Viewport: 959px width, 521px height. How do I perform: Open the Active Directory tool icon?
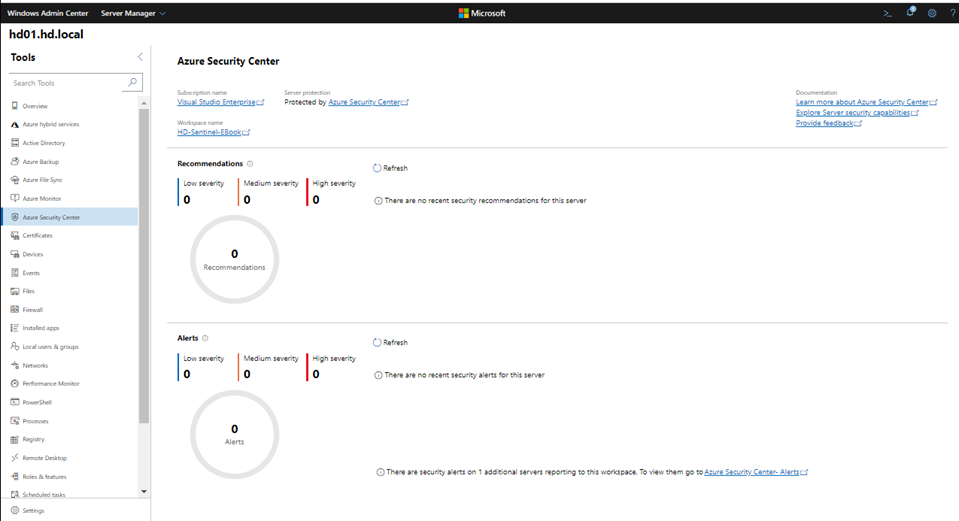click(x=15, y=142)
